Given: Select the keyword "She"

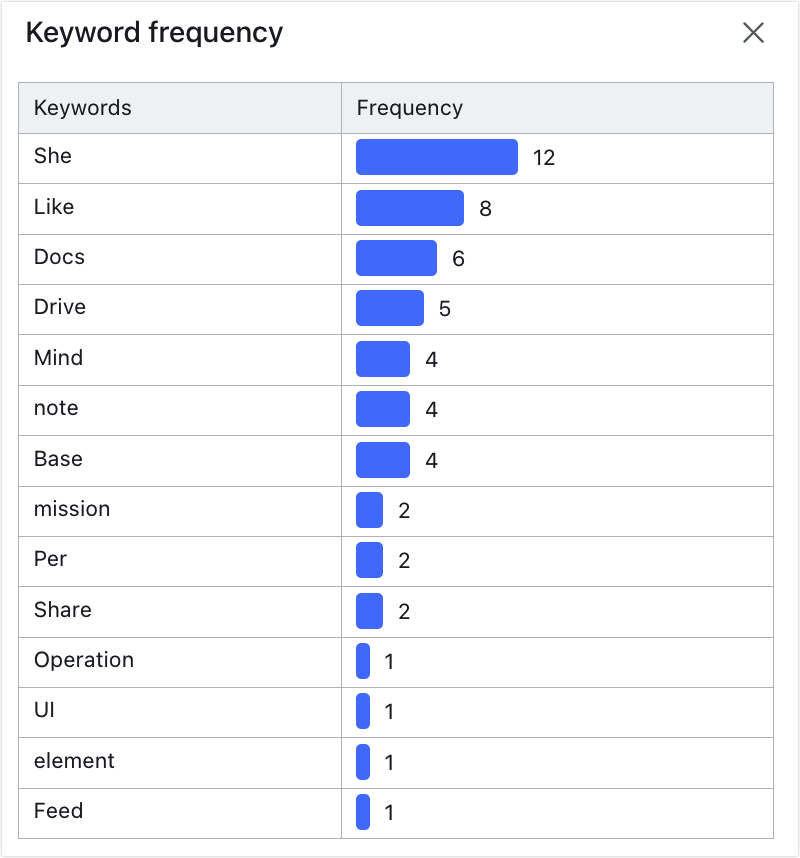Looking at the screenshot, I should (x=53, y=157).
